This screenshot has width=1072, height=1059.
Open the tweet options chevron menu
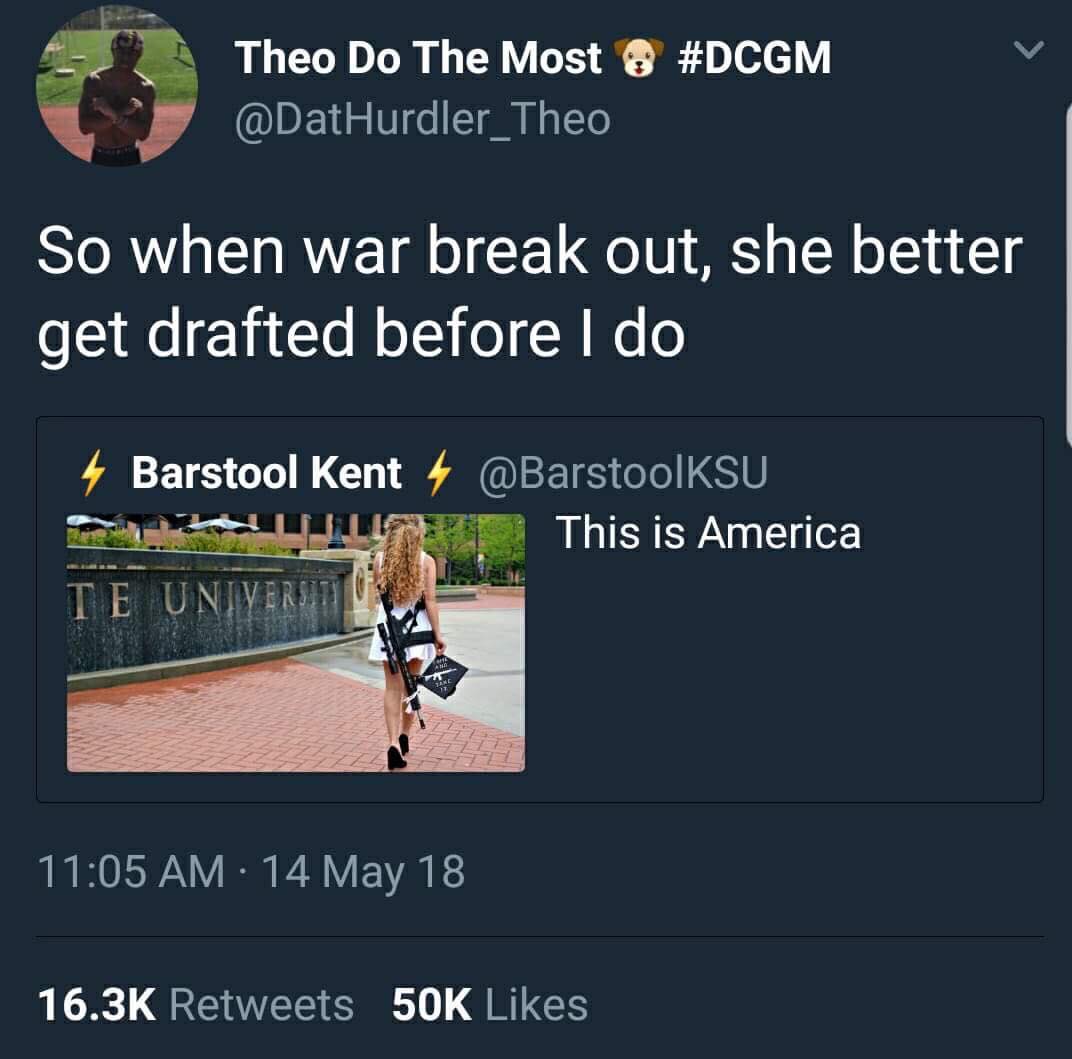pos(1028,50)
